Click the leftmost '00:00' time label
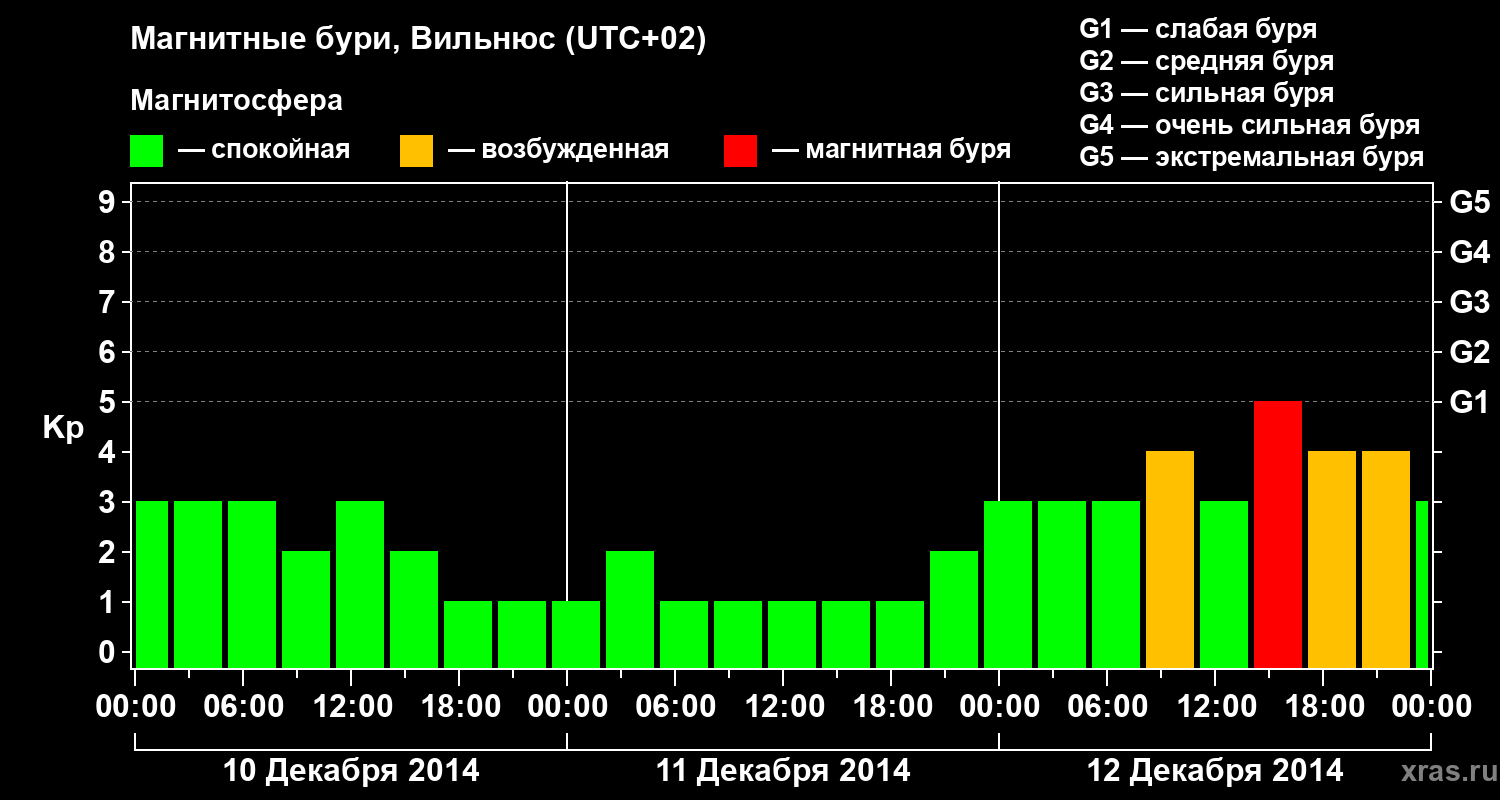The height and width of the screenshot is (800, 1500). pyautogui.click(x=135, y=707)
